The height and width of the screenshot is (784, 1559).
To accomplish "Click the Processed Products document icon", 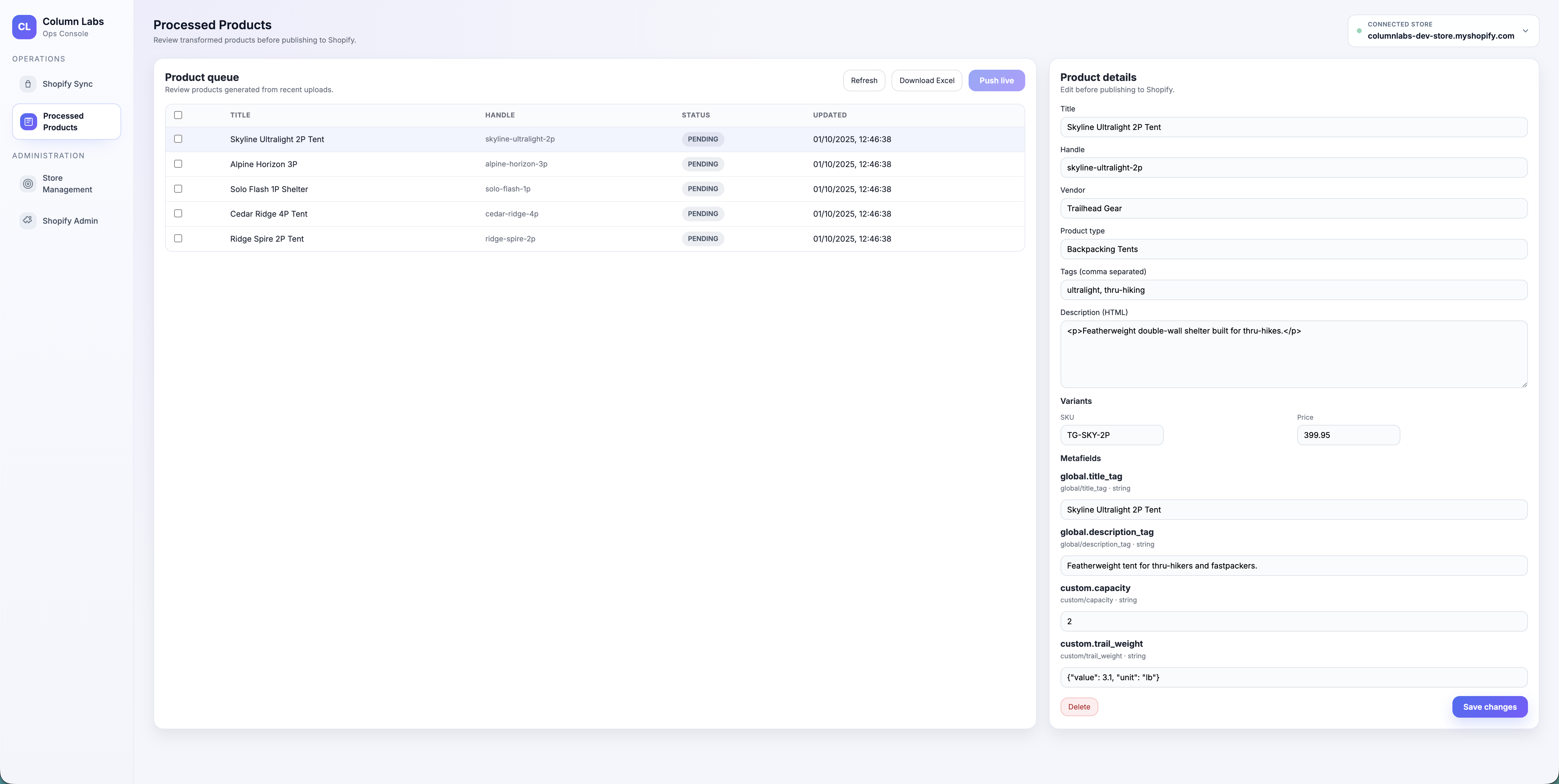I will click(28, 121).
